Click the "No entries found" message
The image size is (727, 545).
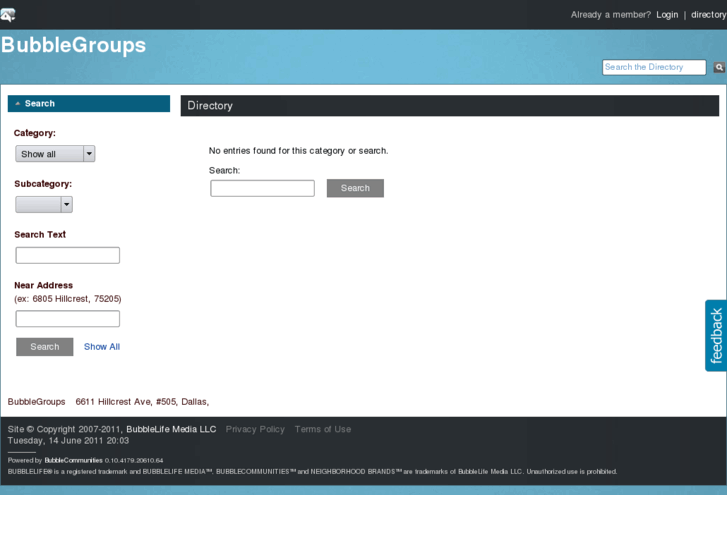299,151
